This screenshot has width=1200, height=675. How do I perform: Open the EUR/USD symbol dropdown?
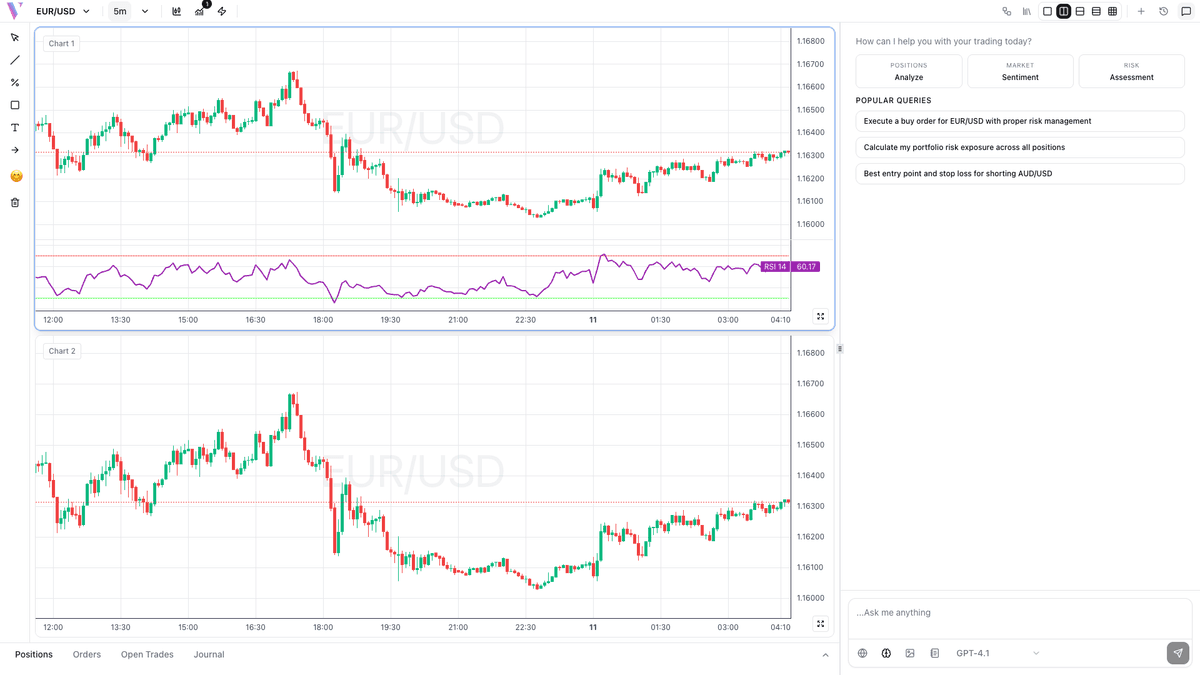60,11
